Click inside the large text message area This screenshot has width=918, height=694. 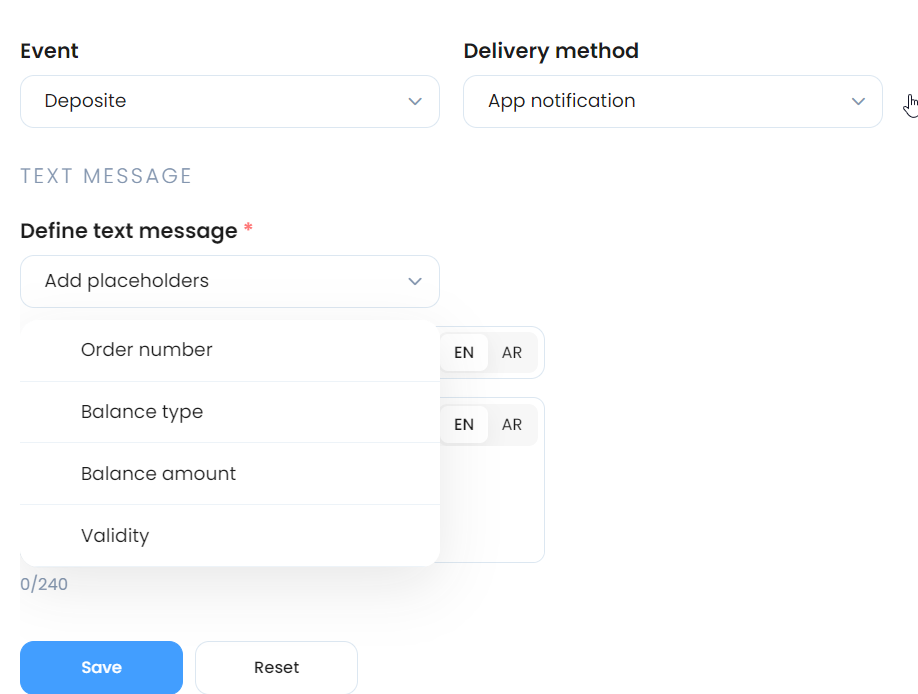[x=492, y=504]
